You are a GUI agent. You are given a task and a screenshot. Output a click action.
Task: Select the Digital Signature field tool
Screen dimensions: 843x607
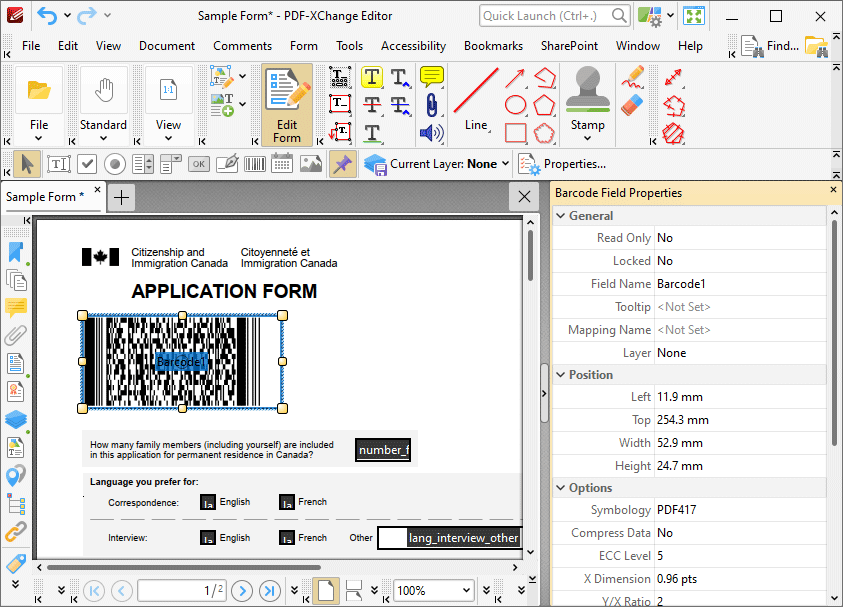[227, 164]
